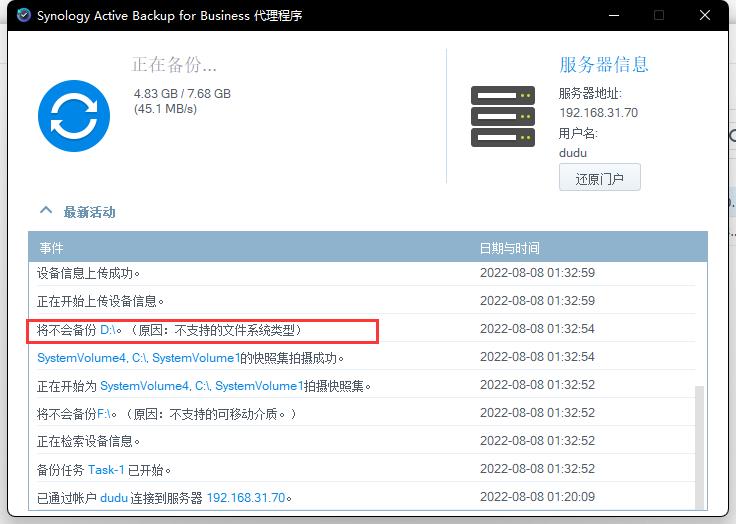Click the dudu username under 用户名
Screen dimensions: 736x524
(x=573, y=153)
